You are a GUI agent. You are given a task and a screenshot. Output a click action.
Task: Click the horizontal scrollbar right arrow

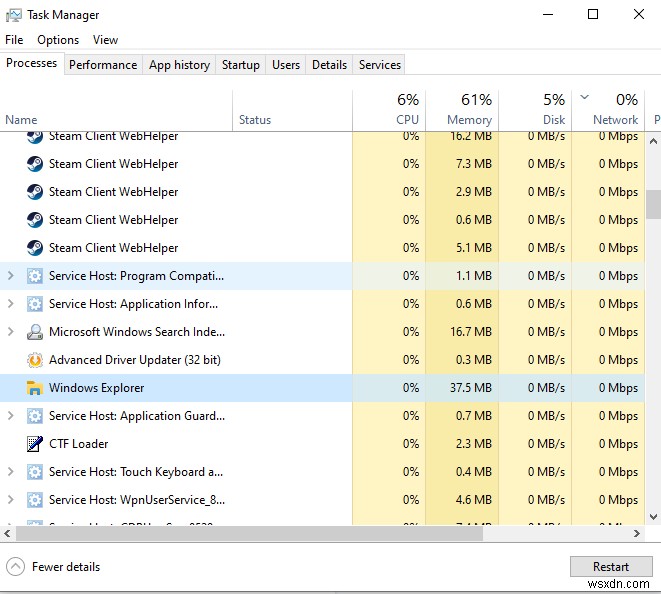click(637, 534)
